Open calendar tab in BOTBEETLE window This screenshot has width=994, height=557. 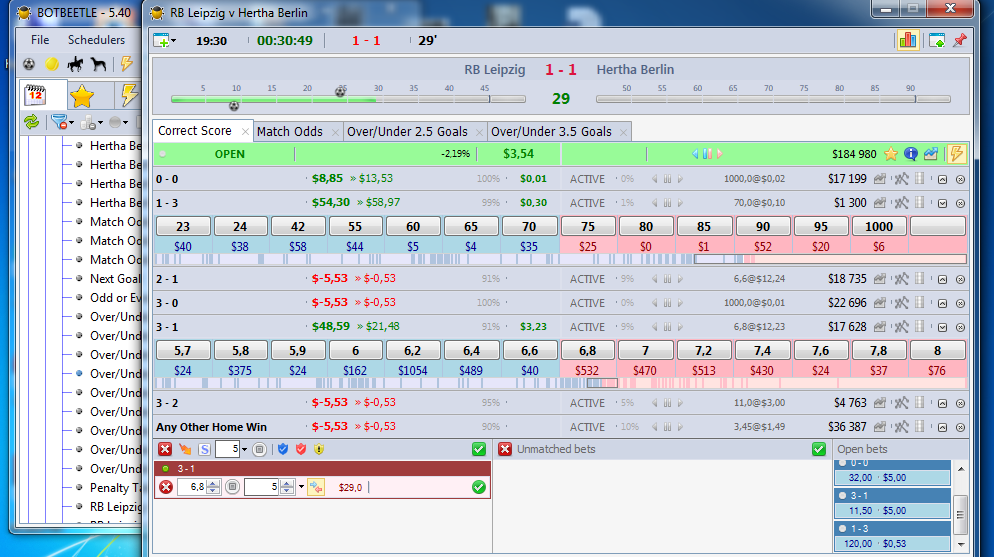(36, 96)
